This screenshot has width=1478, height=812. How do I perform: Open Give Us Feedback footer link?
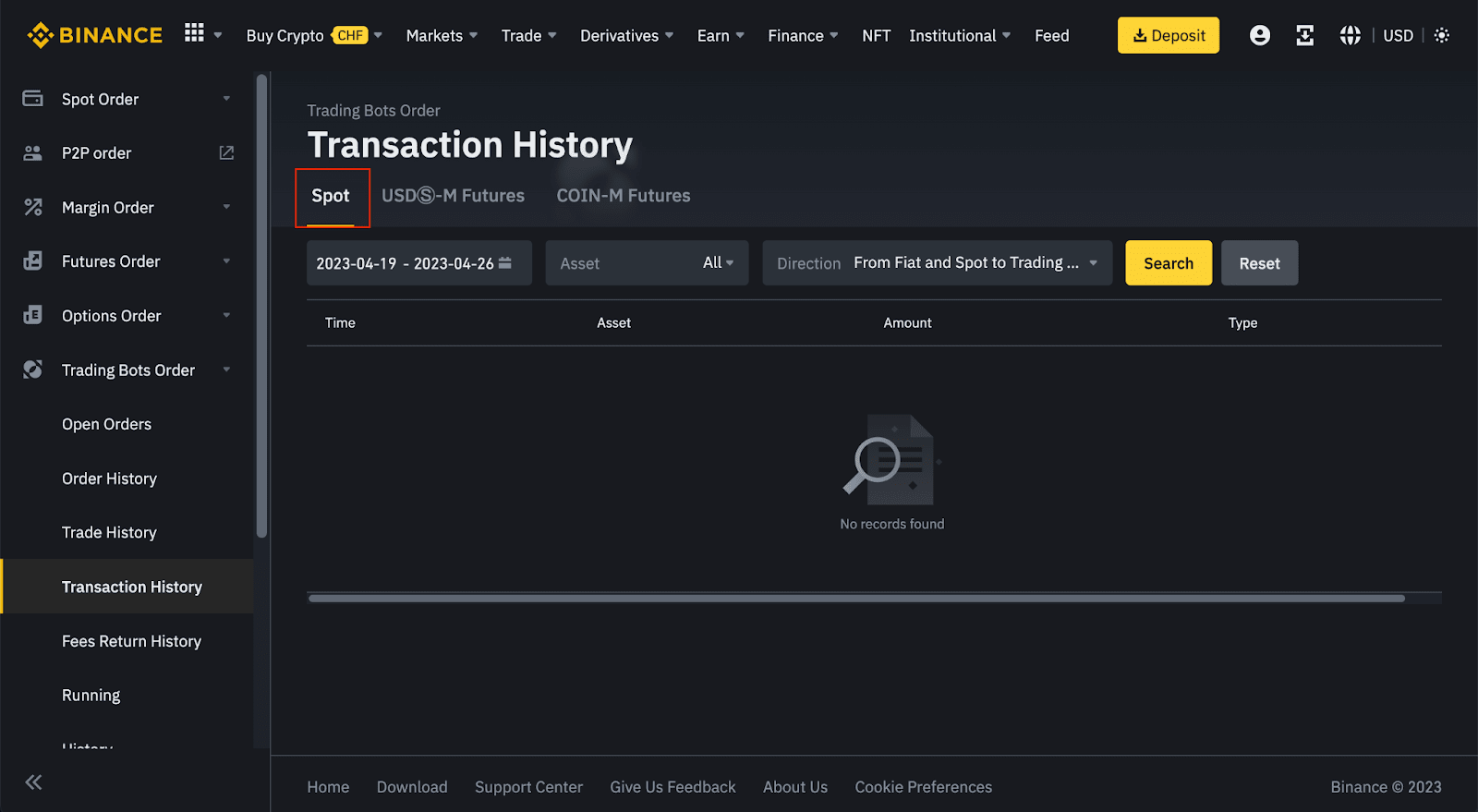[x=672, y=787]
